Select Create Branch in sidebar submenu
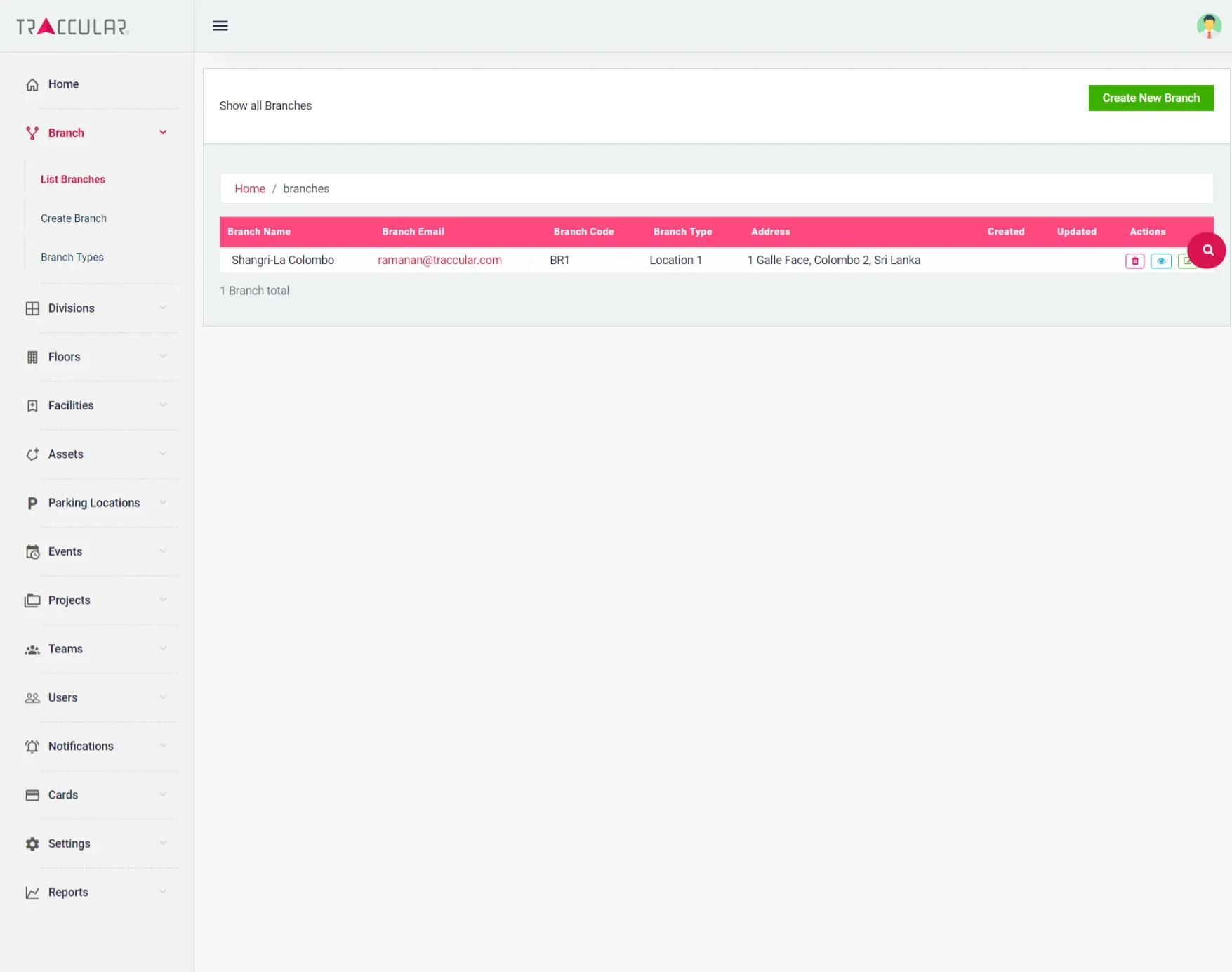 [74, 218]
